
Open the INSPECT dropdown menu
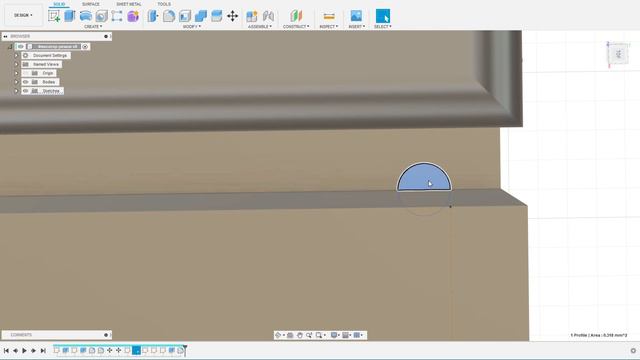pos(329,27)
